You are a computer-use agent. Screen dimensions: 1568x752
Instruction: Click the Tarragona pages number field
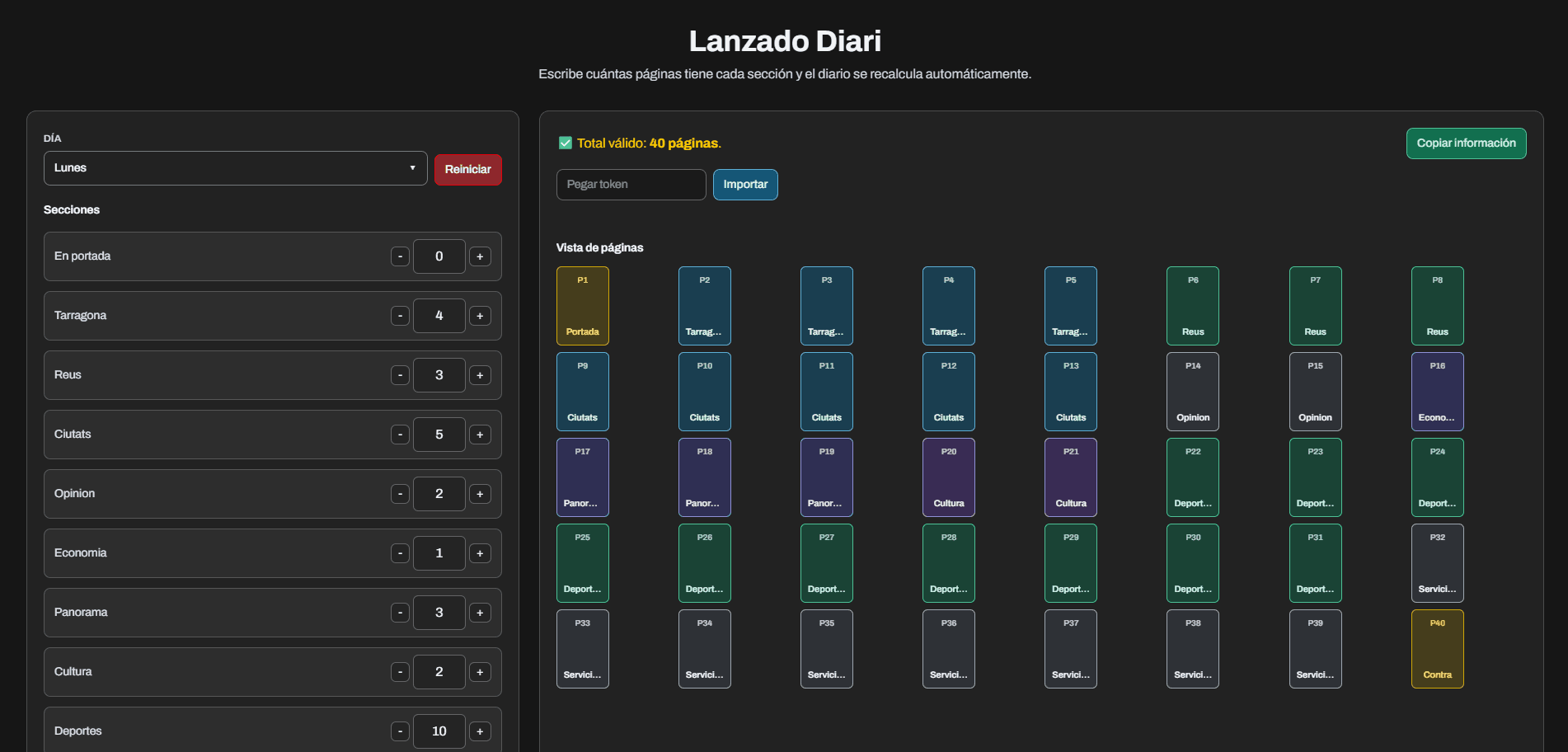click(x=439, y=316)
